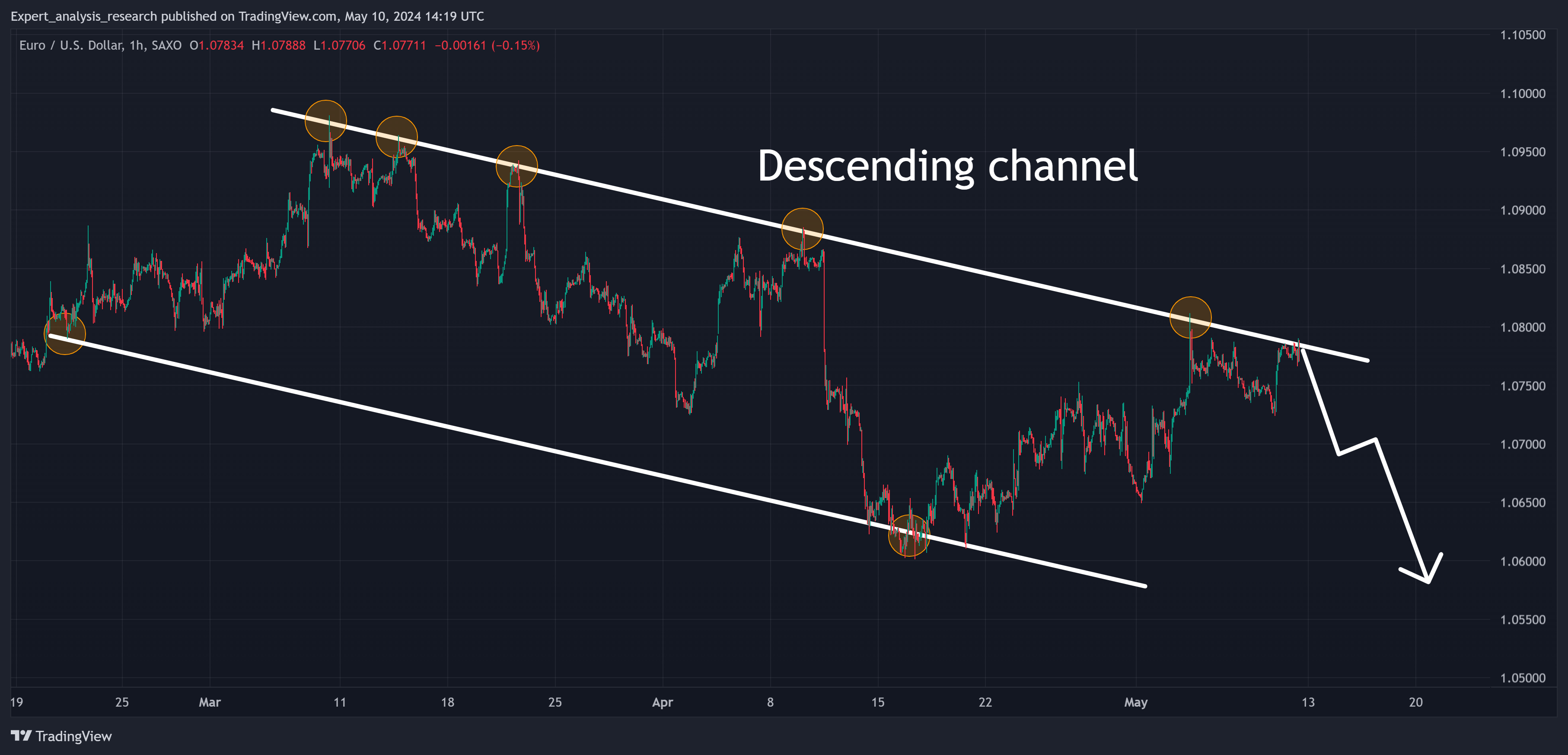This screenshot has width=1568, height=755.
Task: Click the orange circle at lower trendline start
Action: [x=65, y=333]
